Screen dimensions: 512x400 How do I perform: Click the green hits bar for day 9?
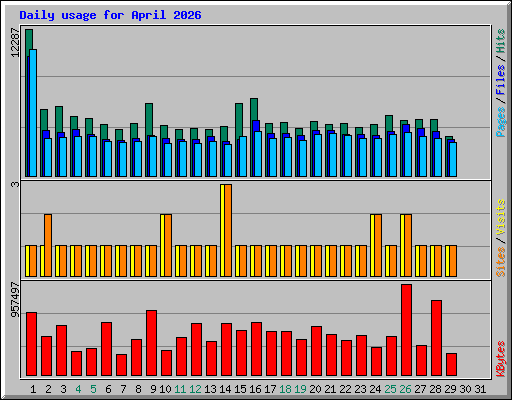[149, 119]
